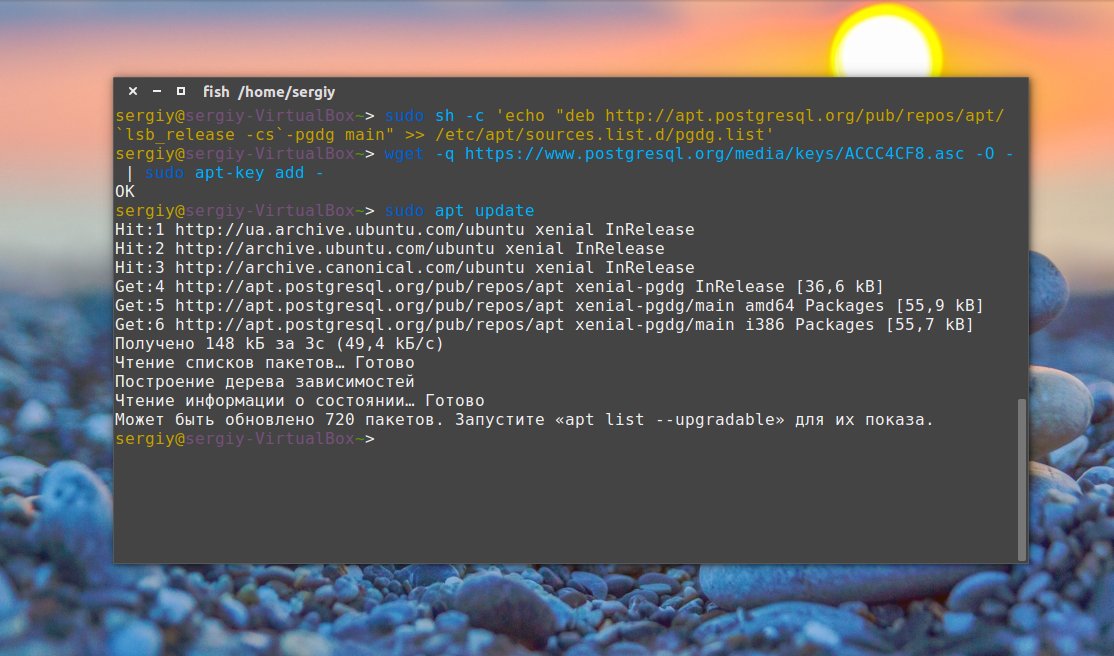Click the 'Hit:1 http://ua.archive.ubuntu.com/ubuntu' line
Viewport: 1114px width, 656px height.
(405, 230)
